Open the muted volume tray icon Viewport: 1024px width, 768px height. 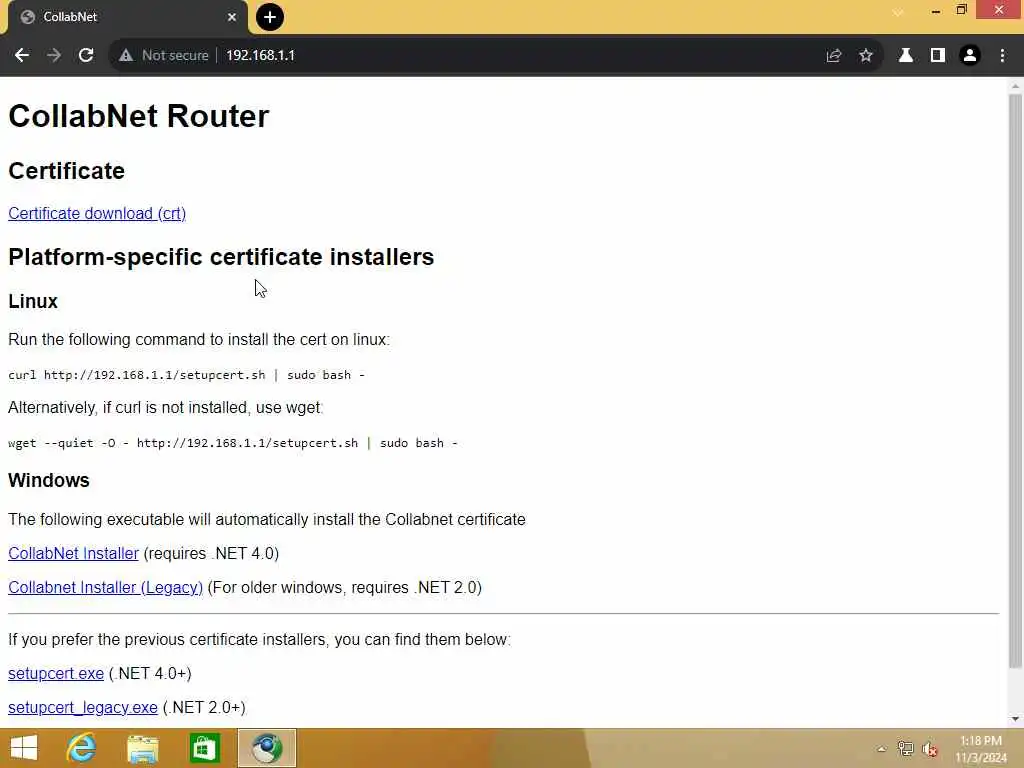point(929,749)
